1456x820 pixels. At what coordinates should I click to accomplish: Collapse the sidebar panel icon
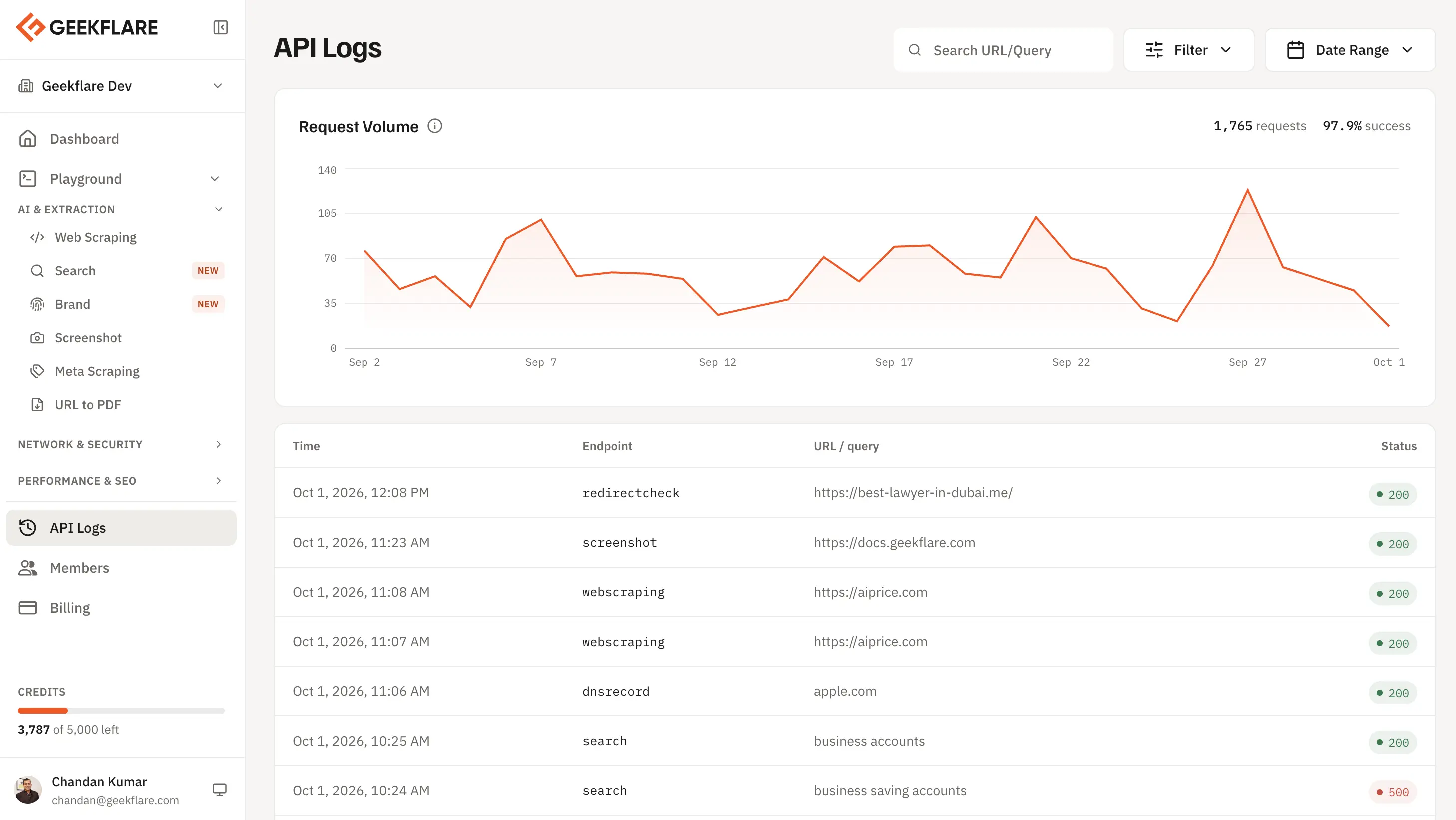click(220, 27)
